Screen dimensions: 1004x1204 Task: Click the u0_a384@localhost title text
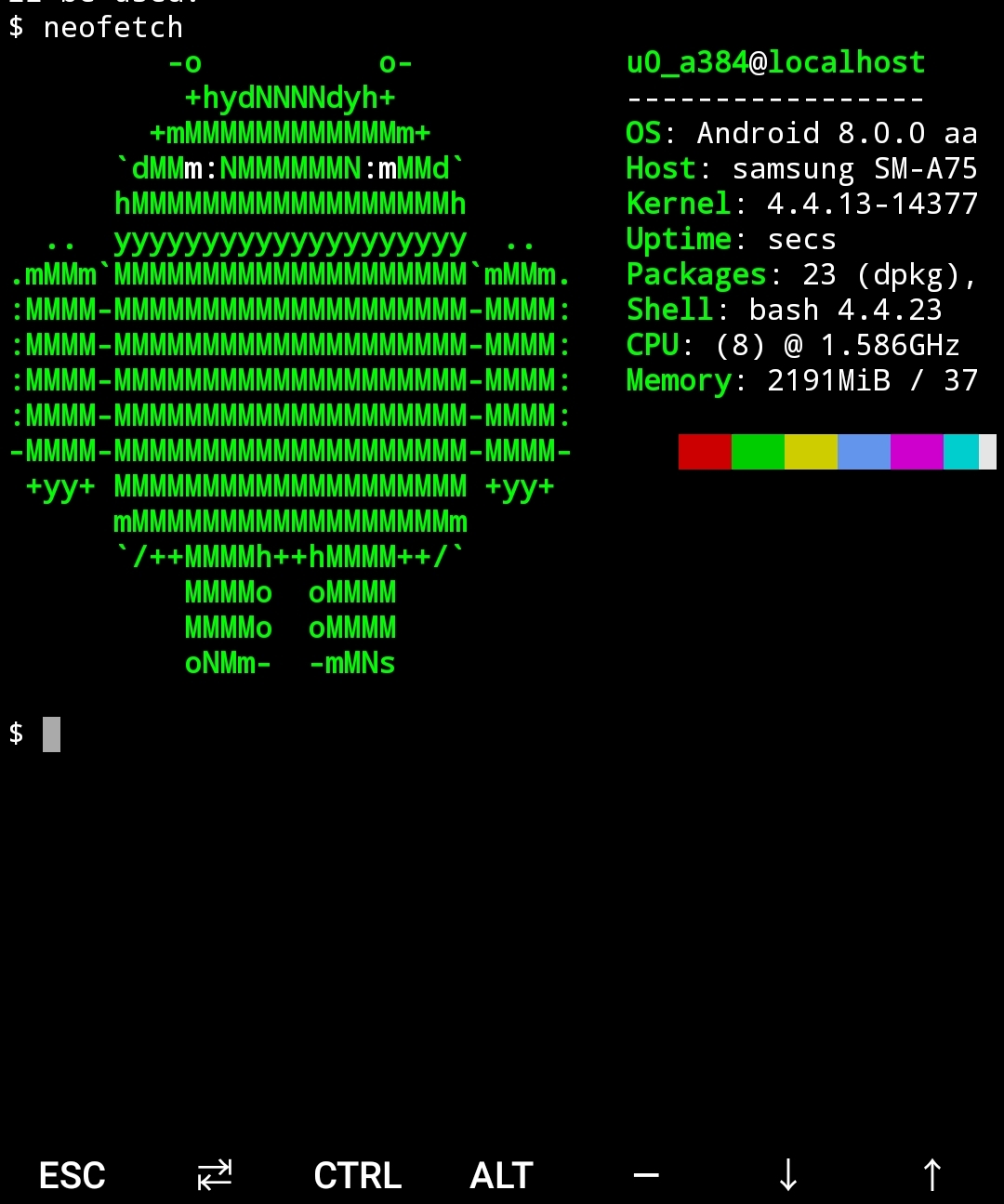pos(776,62)
